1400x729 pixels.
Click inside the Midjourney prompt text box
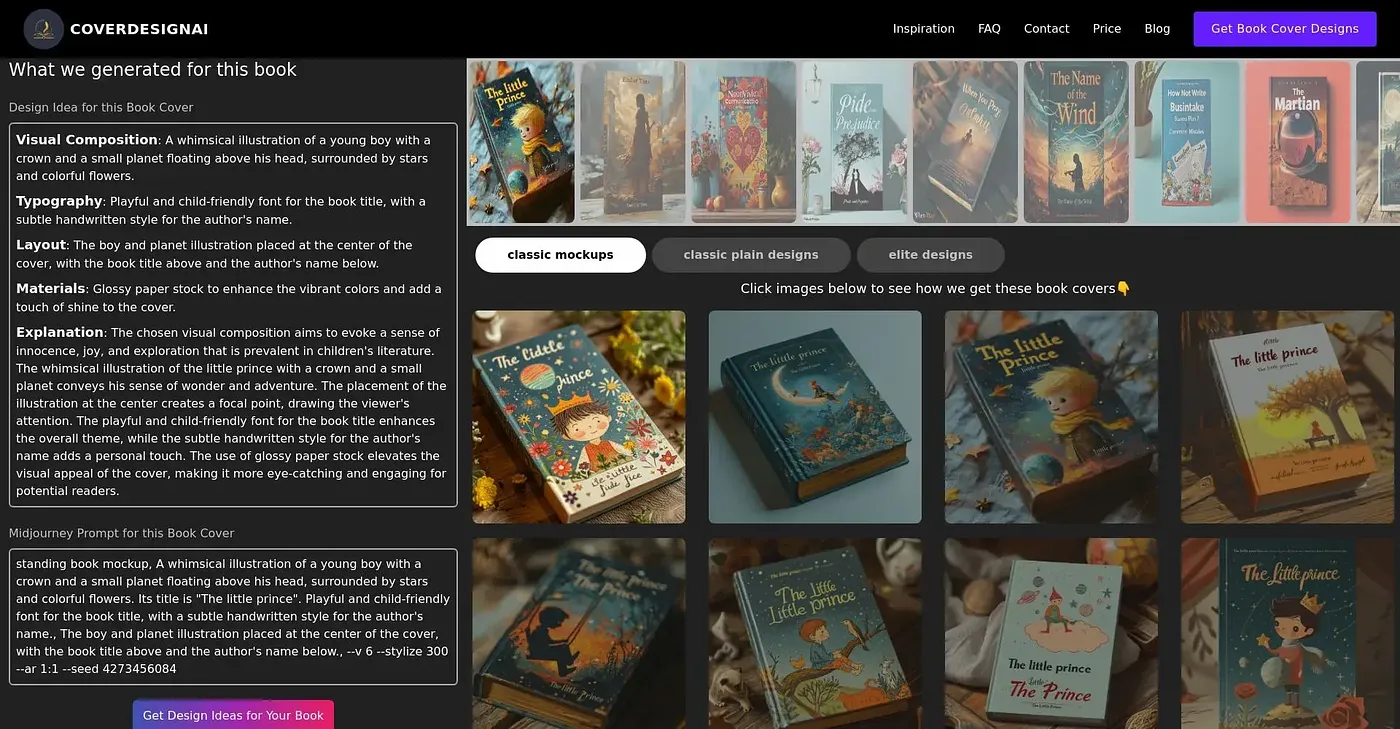pos(233,617)
